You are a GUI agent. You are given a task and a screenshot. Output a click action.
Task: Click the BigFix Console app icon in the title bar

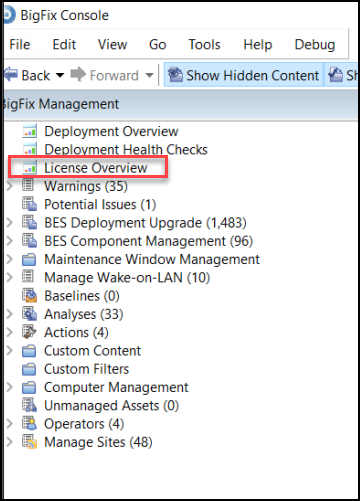(10, 15)
